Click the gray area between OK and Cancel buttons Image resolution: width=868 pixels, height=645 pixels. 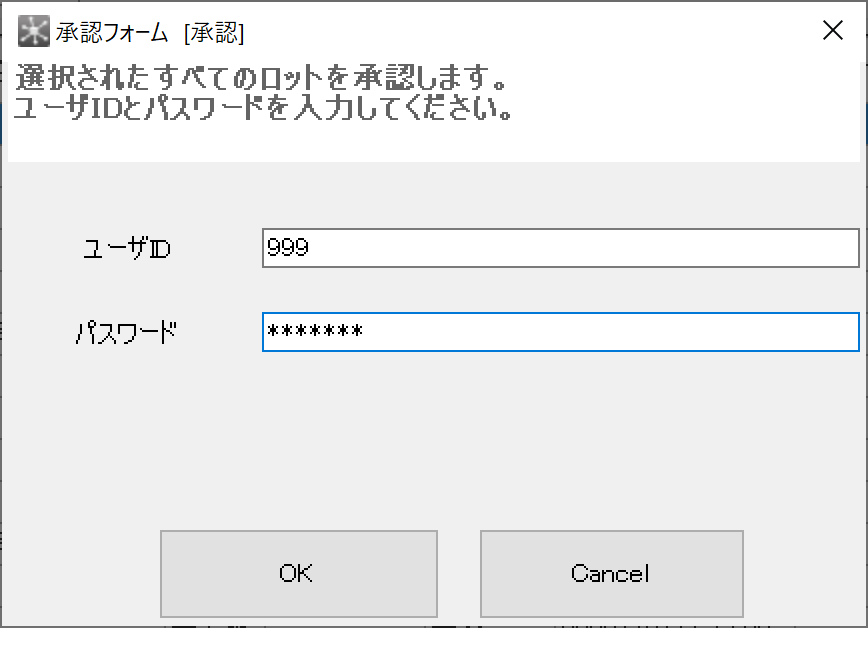460,573
